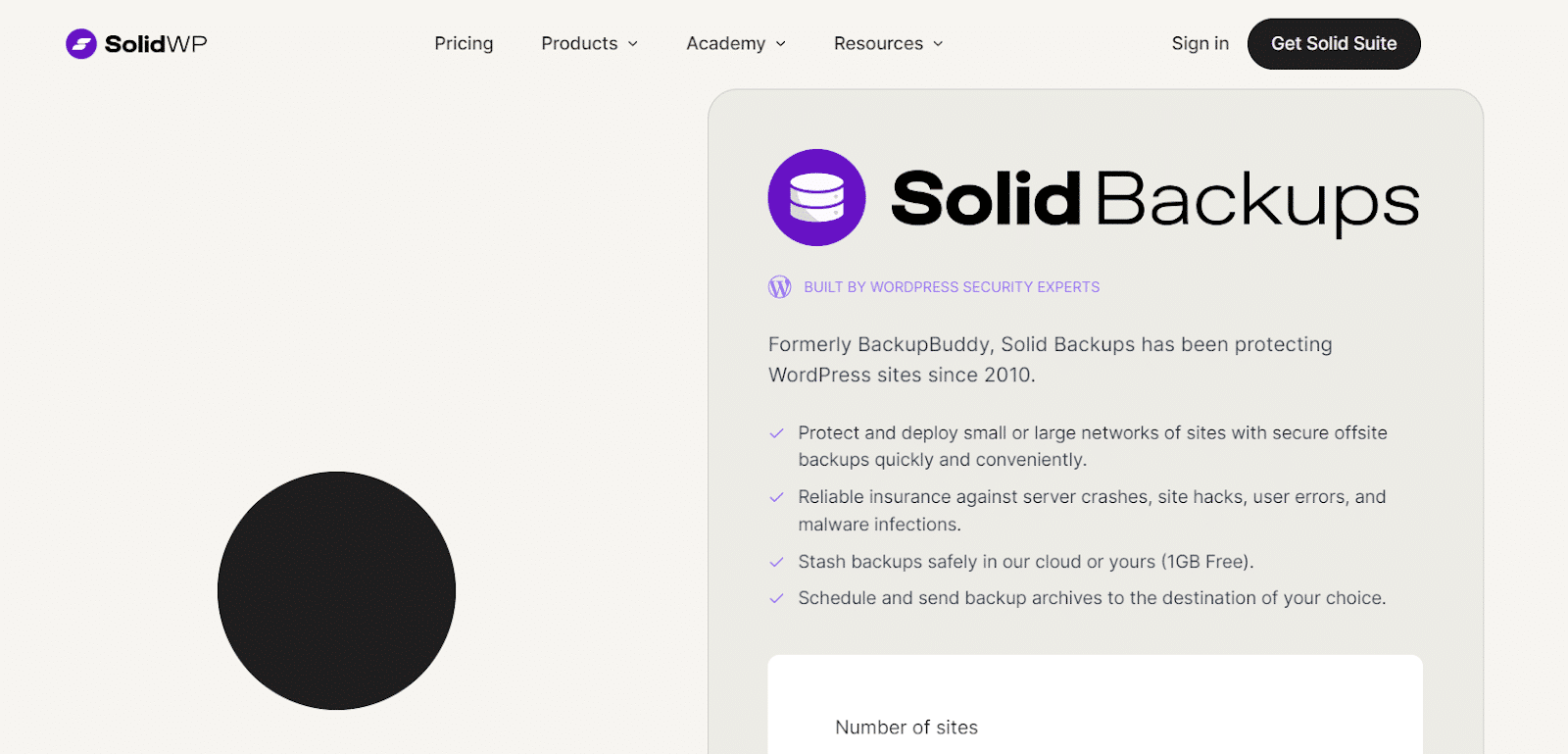Image resolution: width=1568 pixels, height=754 pixels.
Task: Expand the Resources dropdown
Action: click(886, 43)
